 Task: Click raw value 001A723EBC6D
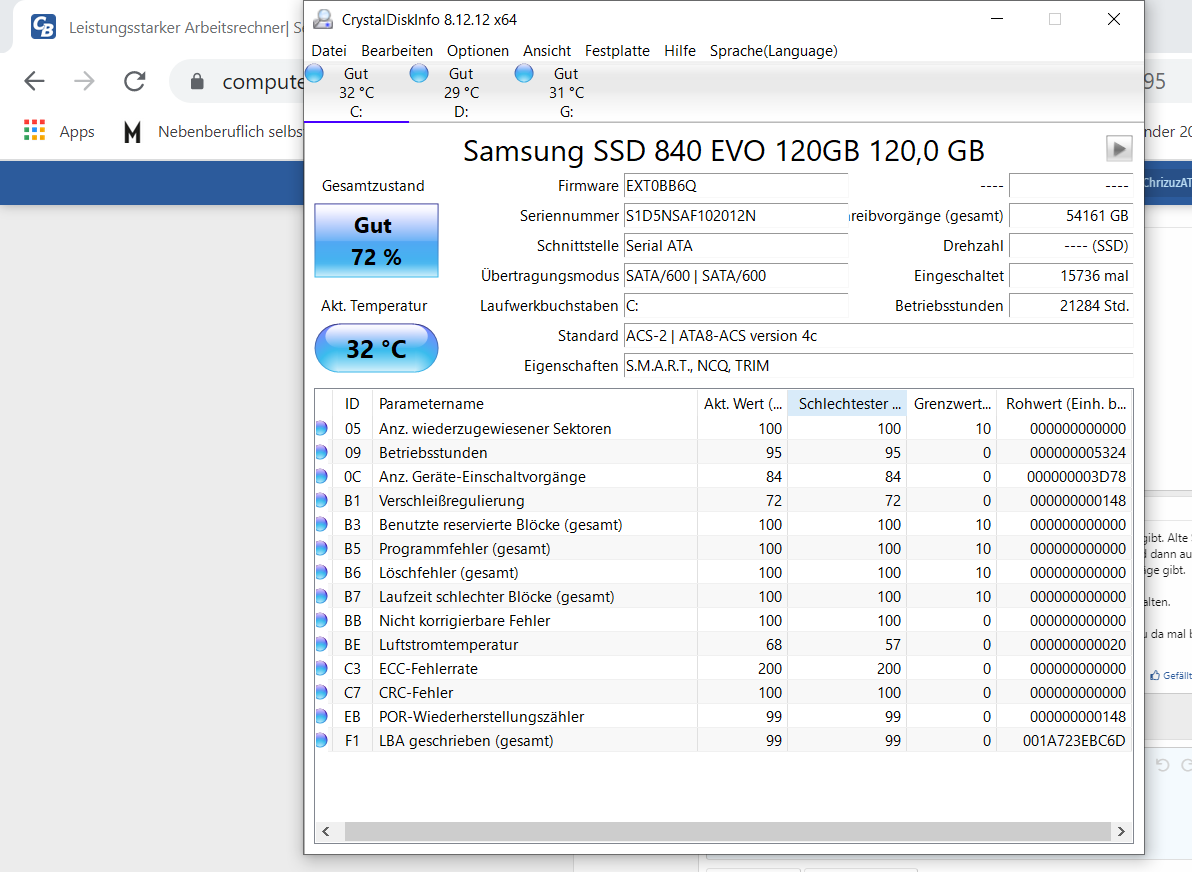1073,740
